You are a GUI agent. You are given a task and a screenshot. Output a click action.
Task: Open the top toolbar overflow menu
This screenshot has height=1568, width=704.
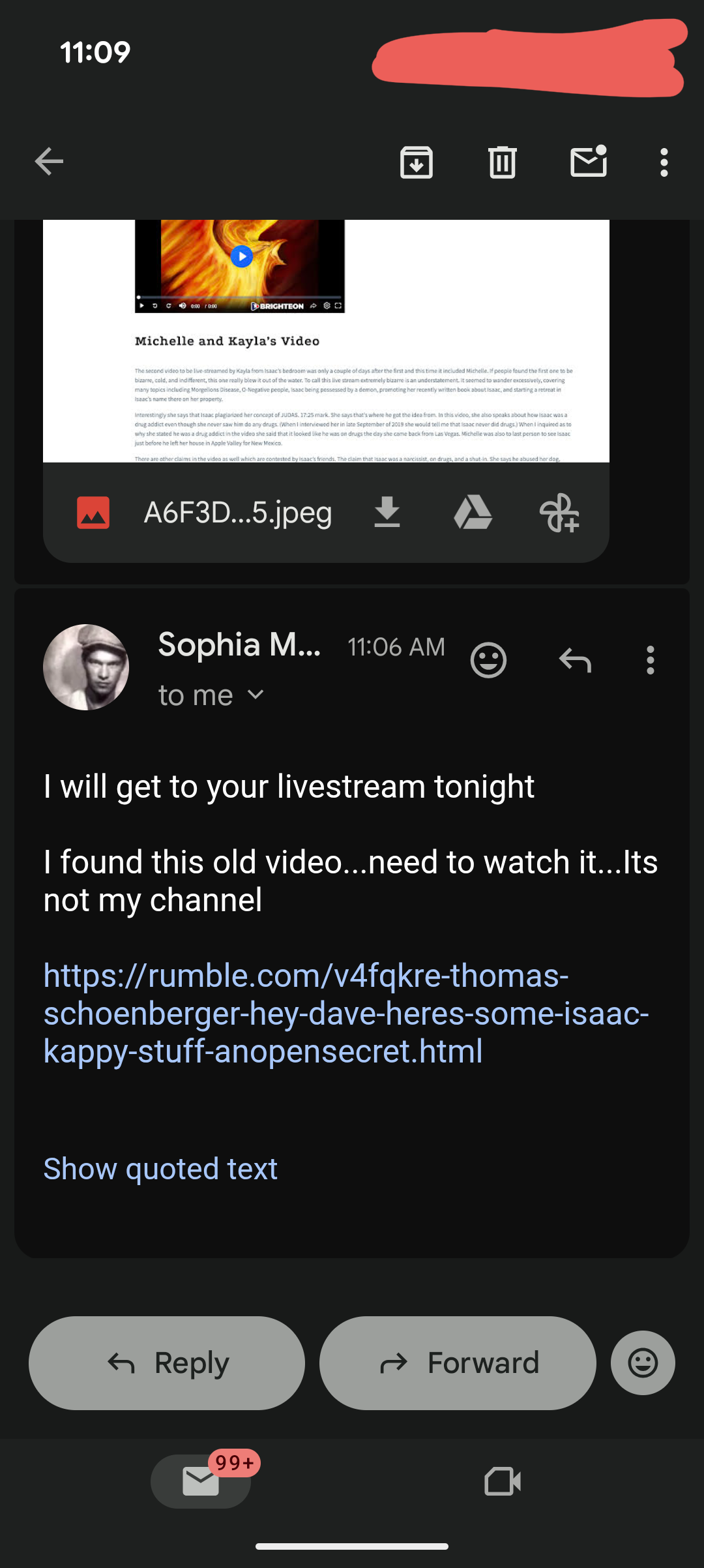664,162
